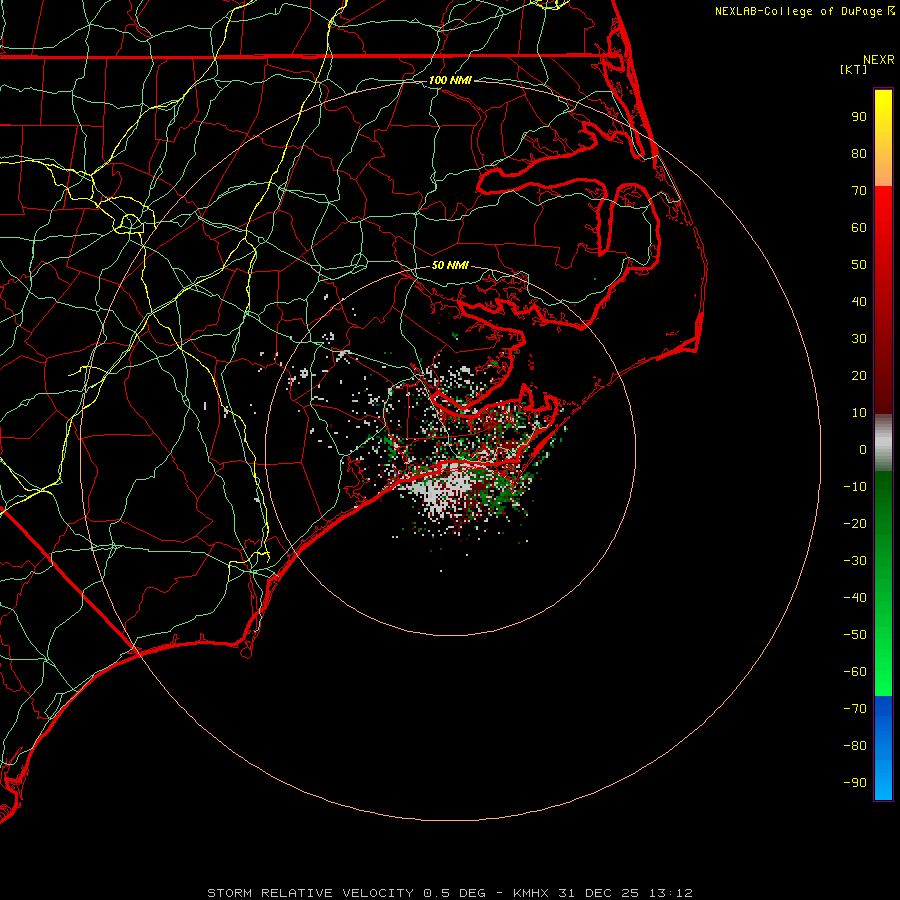Image resolution: width=900 pixels, height=900 pixels.
Task: Select the positive 10 knots scale value
Action: (859, 413)
